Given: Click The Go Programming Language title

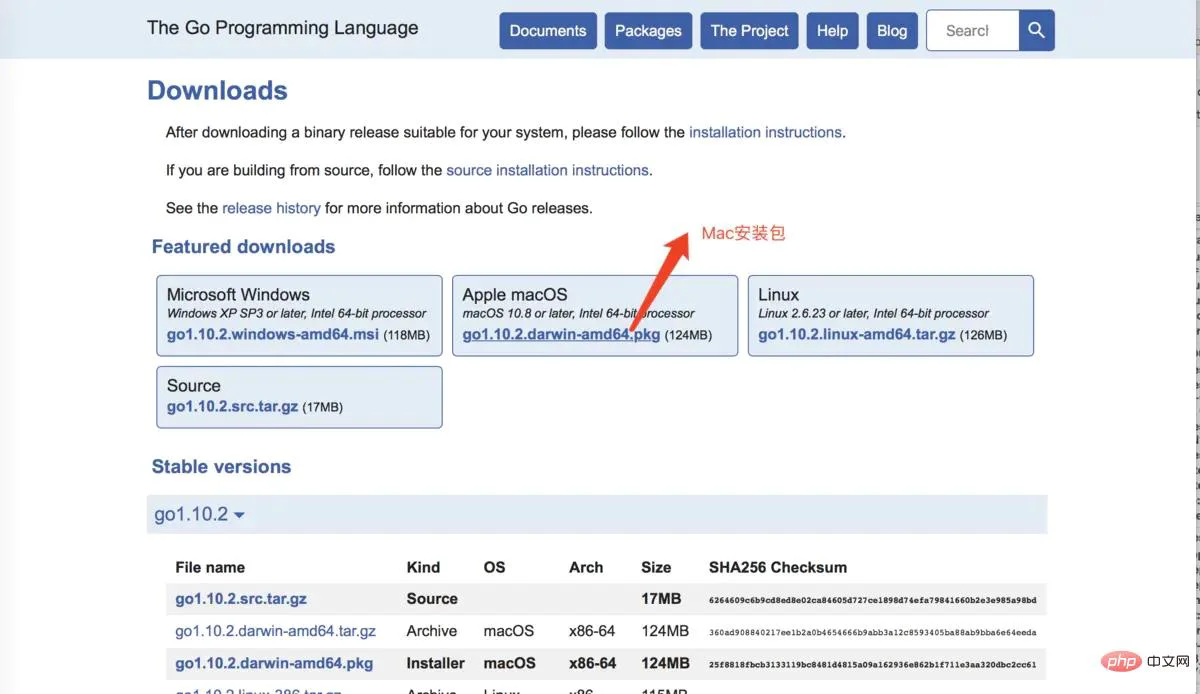Looking at the screenshot, I should click(x=283, y=28).
